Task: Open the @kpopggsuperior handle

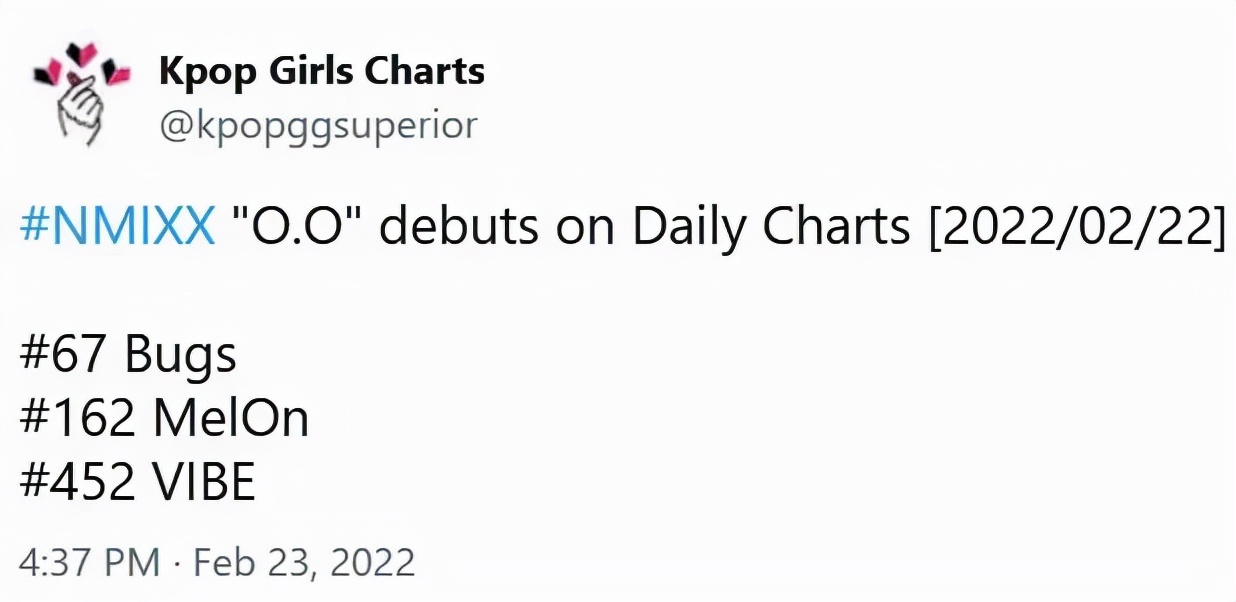Action: (x=317, y=126)
